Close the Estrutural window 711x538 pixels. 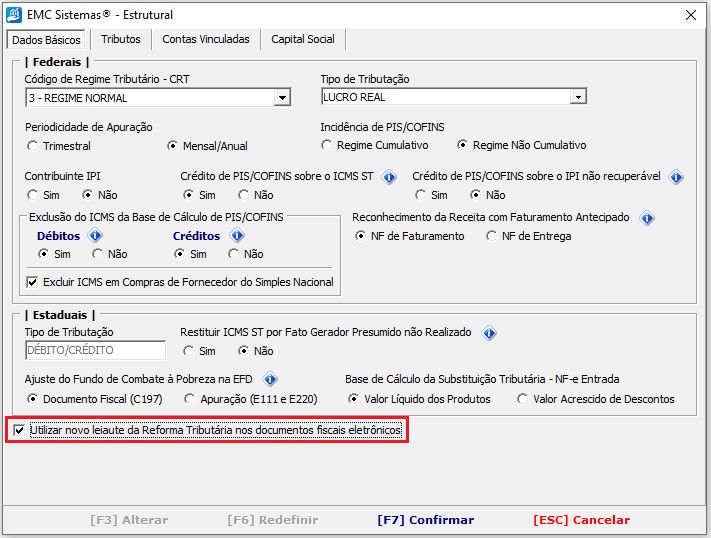click(x=691, y=15)
